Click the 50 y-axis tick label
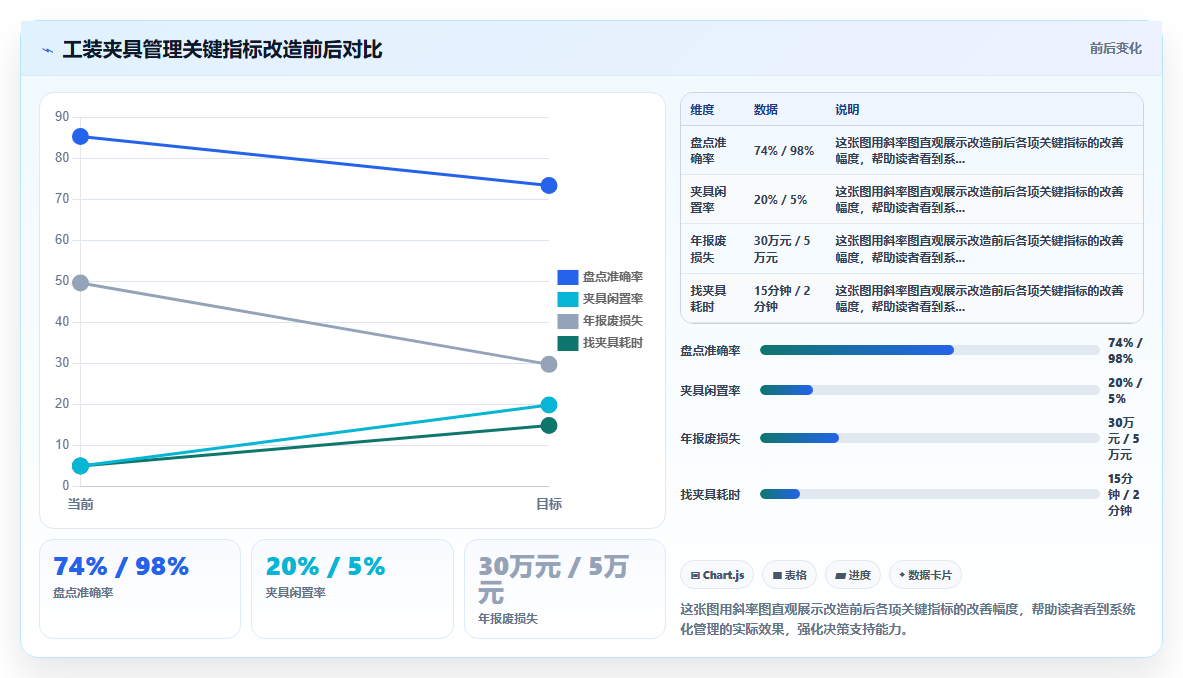1183x678 pixels. click(x=62, y=281)
